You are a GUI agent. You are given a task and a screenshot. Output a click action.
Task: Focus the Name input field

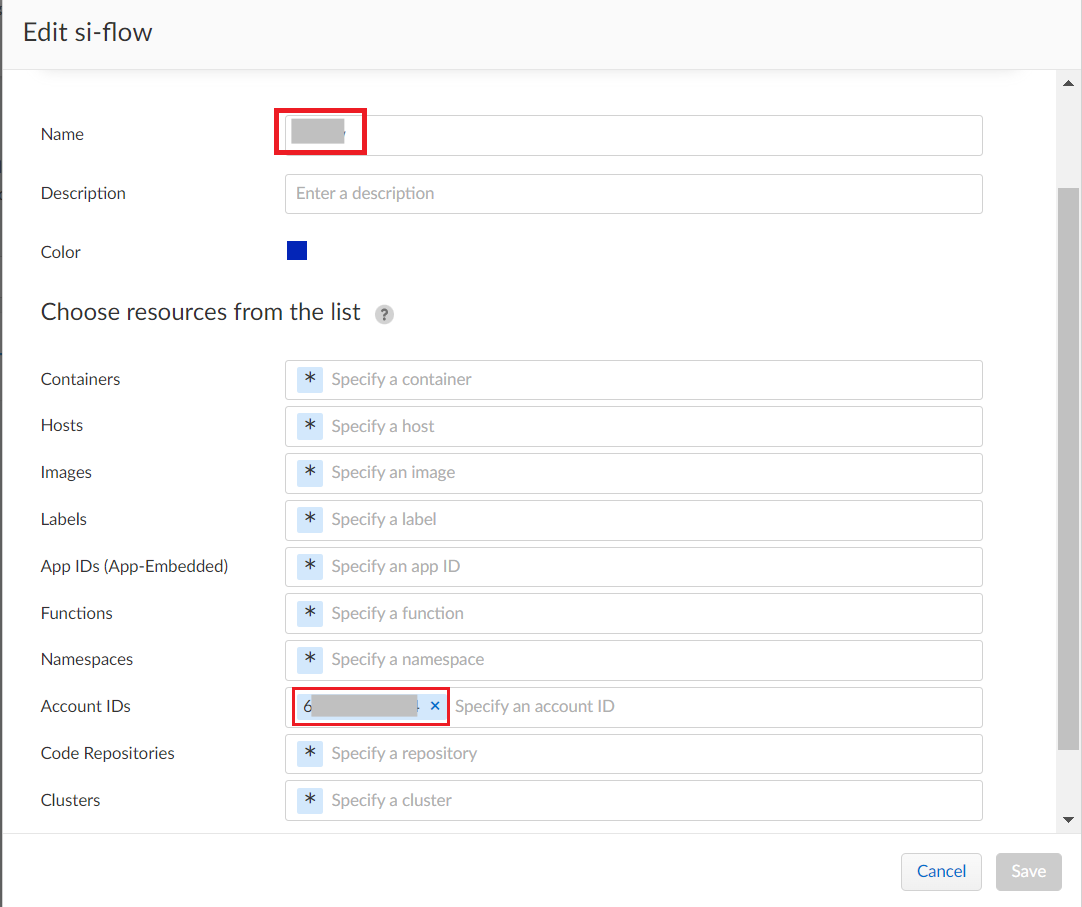tap(660, 135)
